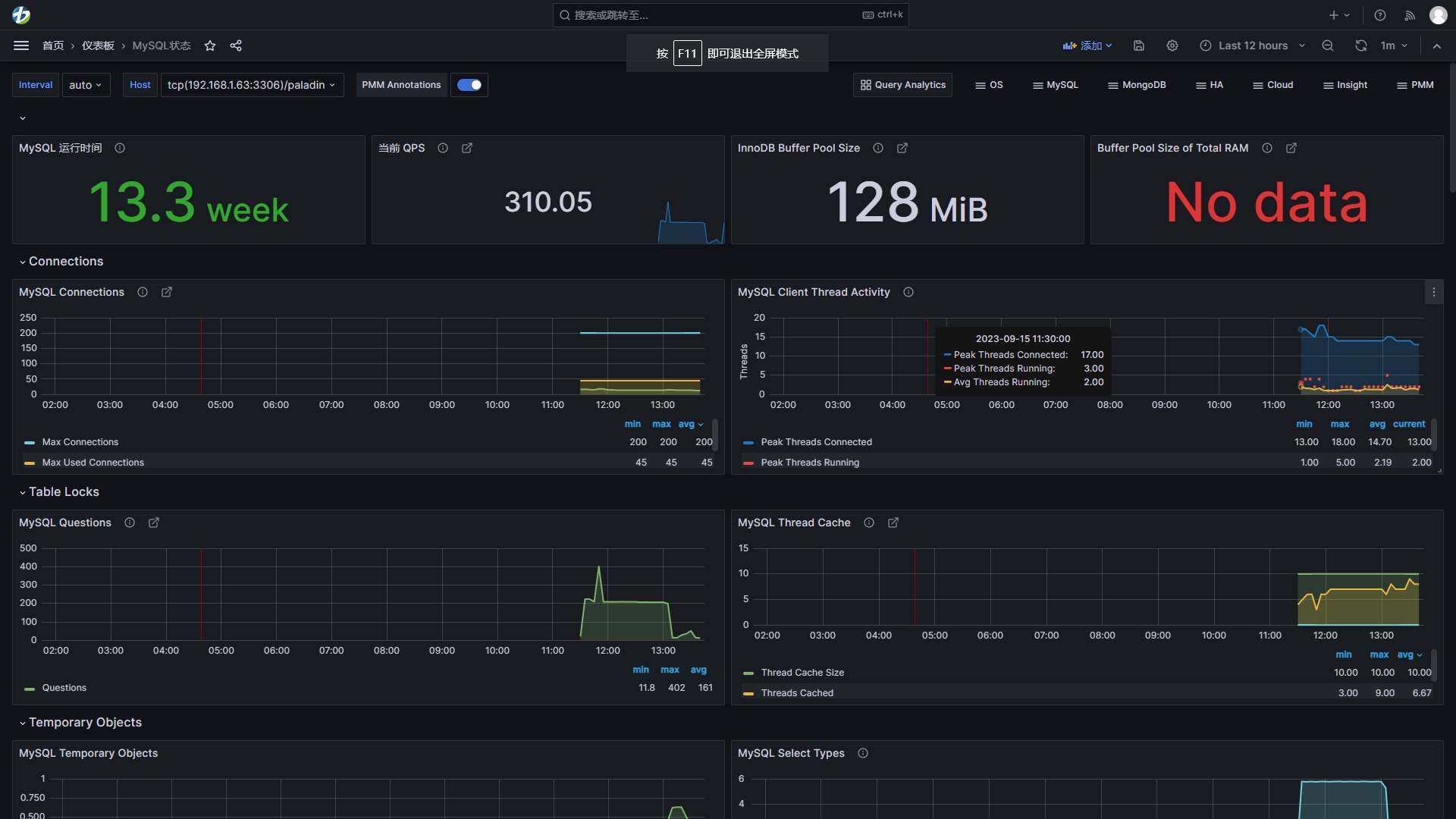Open the MySQL dashboards menu
This screenshot has height=819, width=1456.
[1055, 85]
